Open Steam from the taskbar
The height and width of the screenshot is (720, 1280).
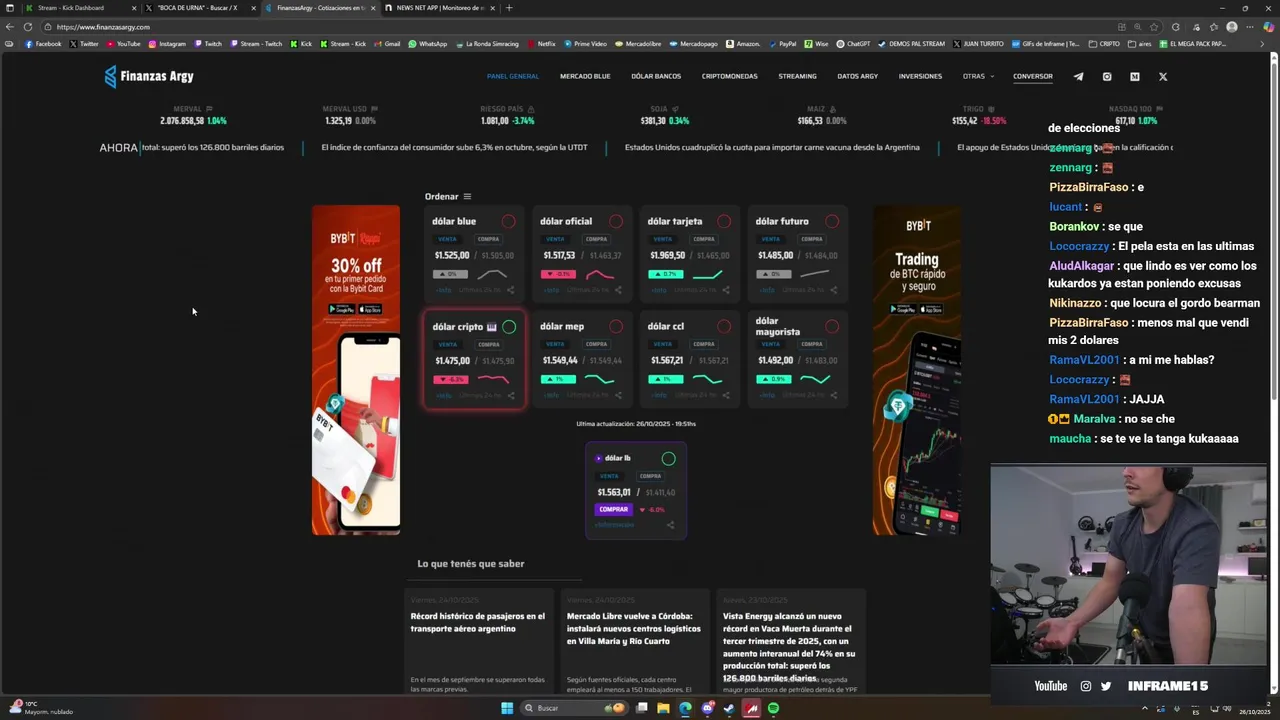coord(728,708)
